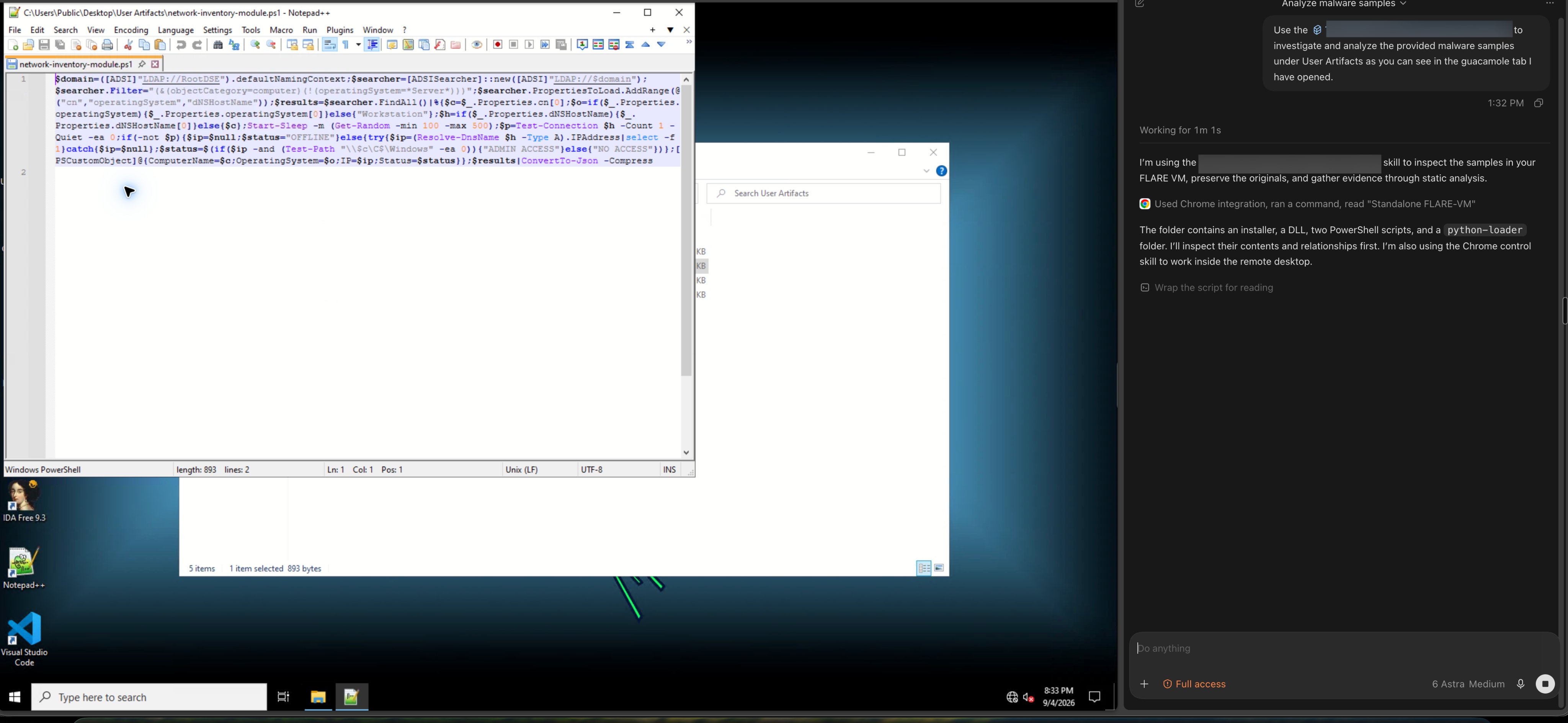
Task: Open the pilcrow dropdown arrow
Action: [358, 44]
